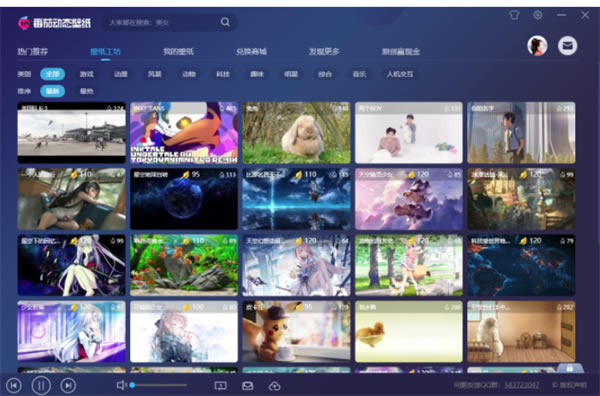This screenshot has width=600, height=396.
Task: Open the inbox tray icon in bottom bar
Action: tap(248, 386)
